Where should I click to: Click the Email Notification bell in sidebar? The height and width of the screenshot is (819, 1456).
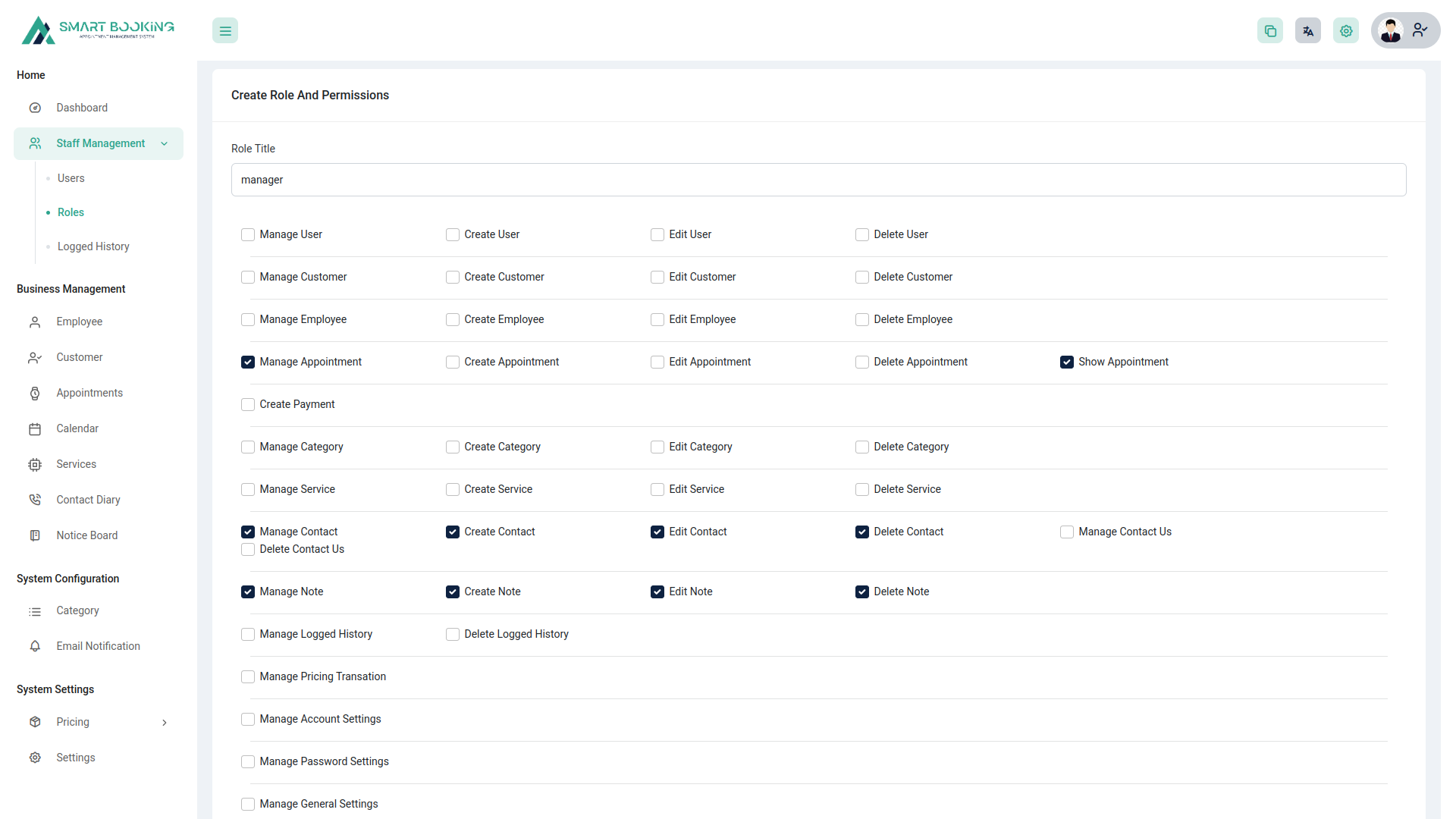35,646
